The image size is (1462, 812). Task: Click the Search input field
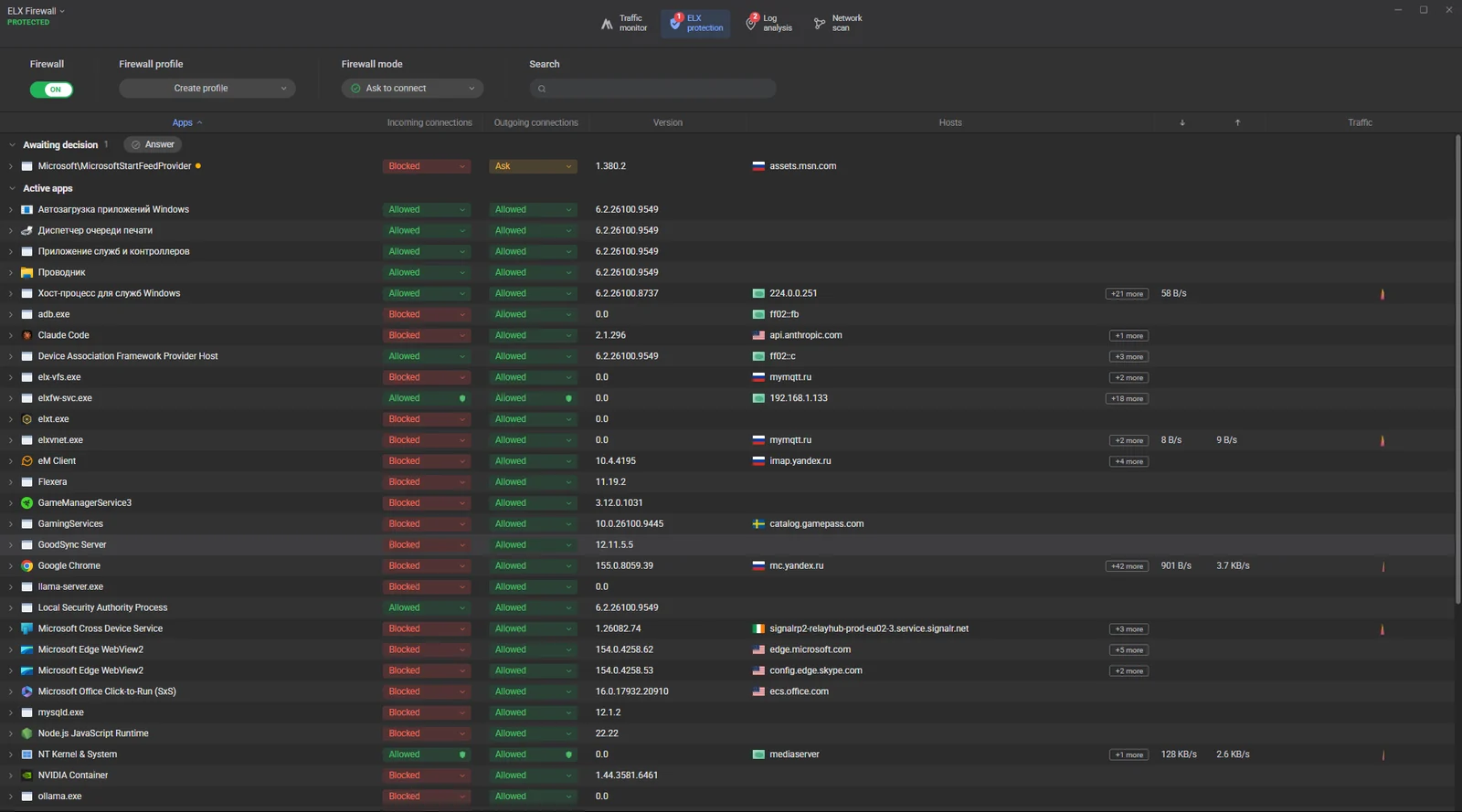coord(653,89)
